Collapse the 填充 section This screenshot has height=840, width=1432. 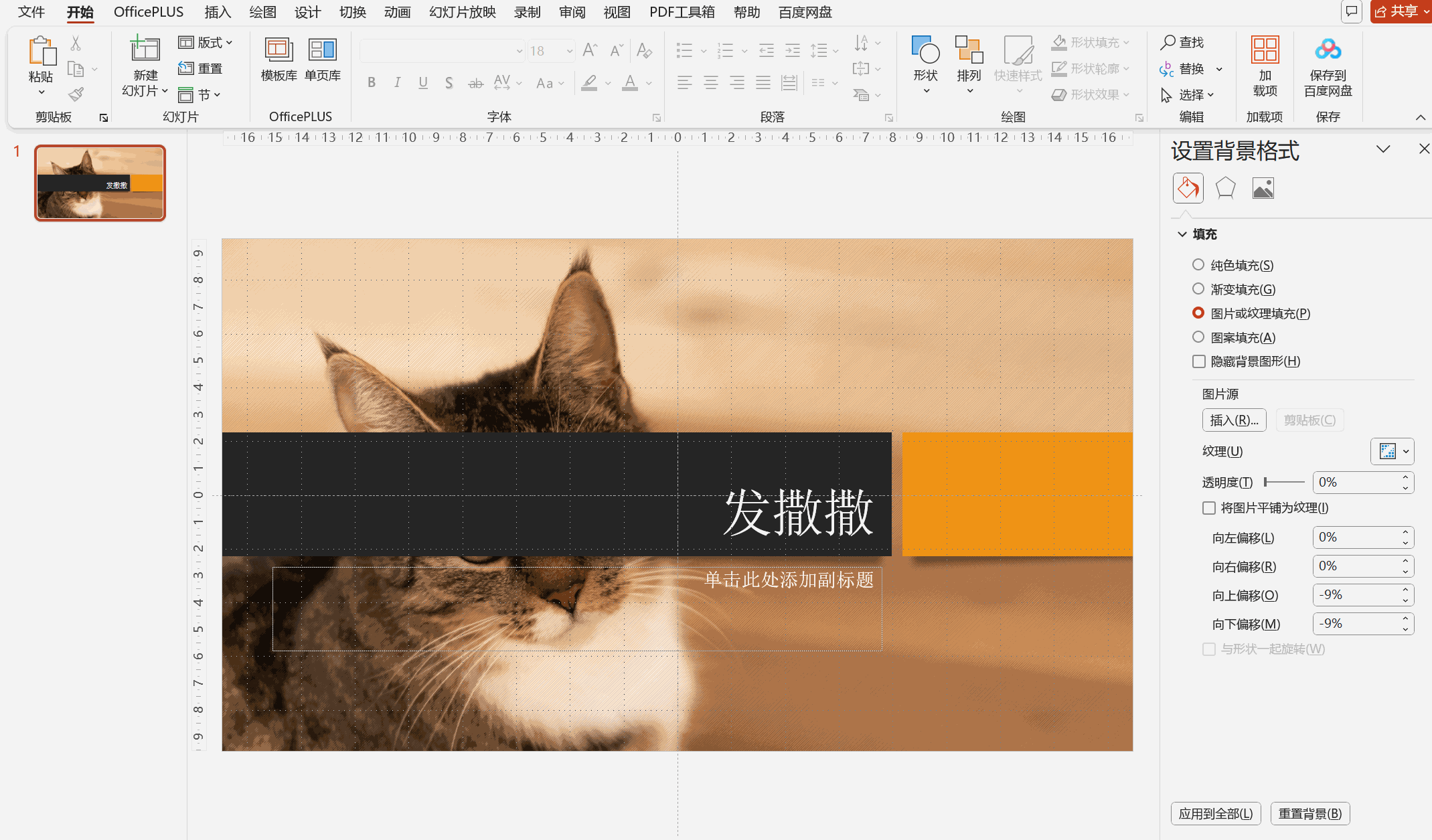tap(1182, 234)
